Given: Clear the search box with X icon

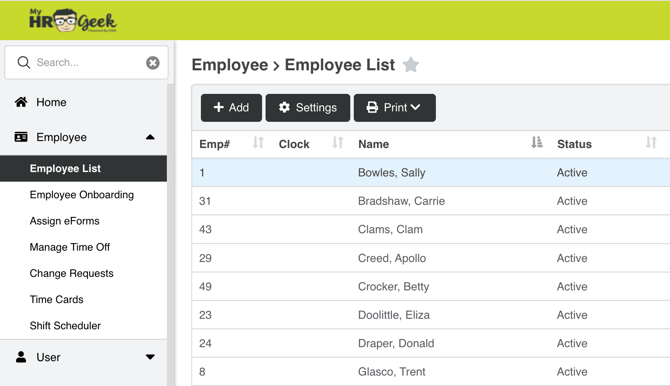Looking at the screenshot, I should 153,63.
